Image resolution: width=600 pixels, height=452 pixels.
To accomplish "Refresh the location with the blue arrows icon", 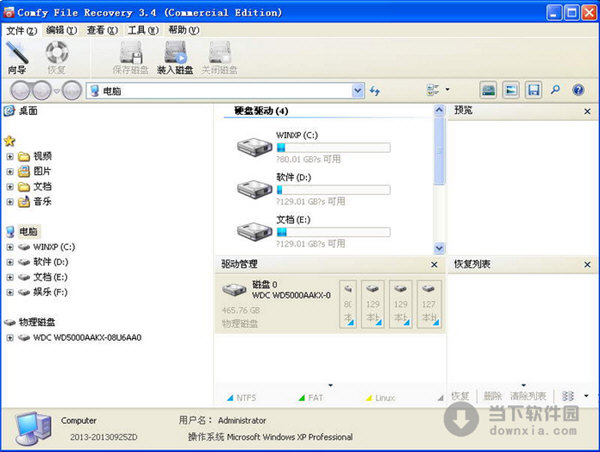I will click(x=375, y=91).
